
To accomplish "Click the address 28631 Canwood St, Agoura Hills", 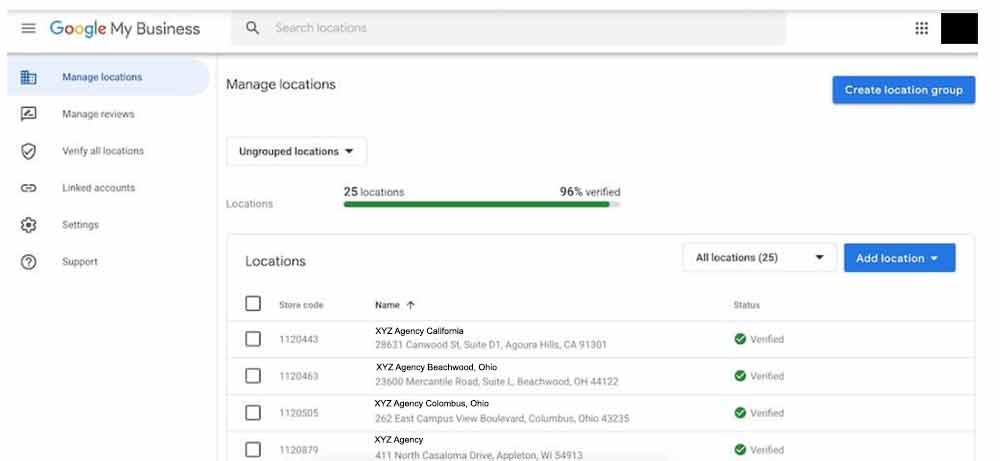I will [x=491, y=345].
